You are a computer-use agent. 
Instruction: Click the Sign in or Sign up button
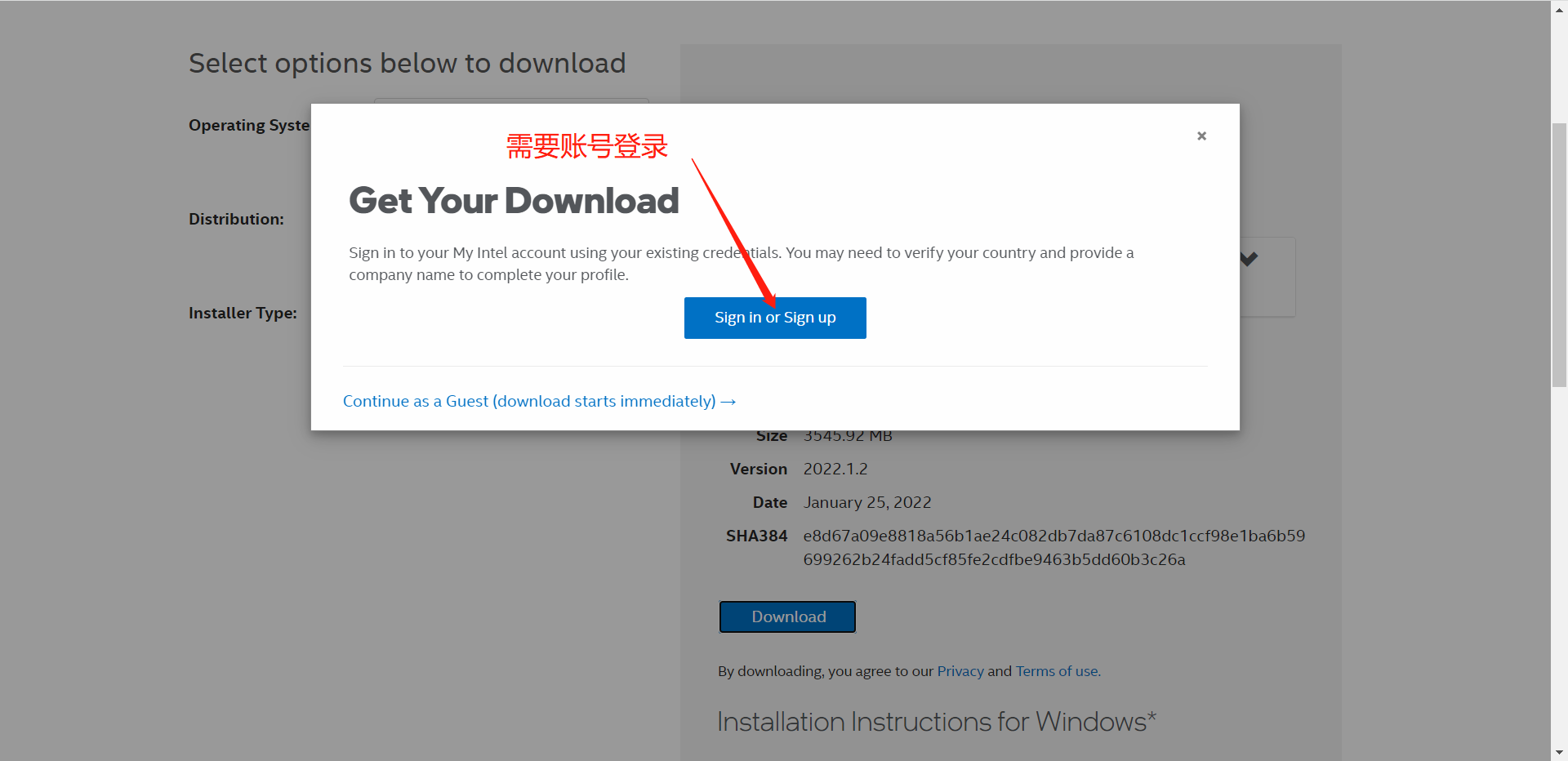775,318
